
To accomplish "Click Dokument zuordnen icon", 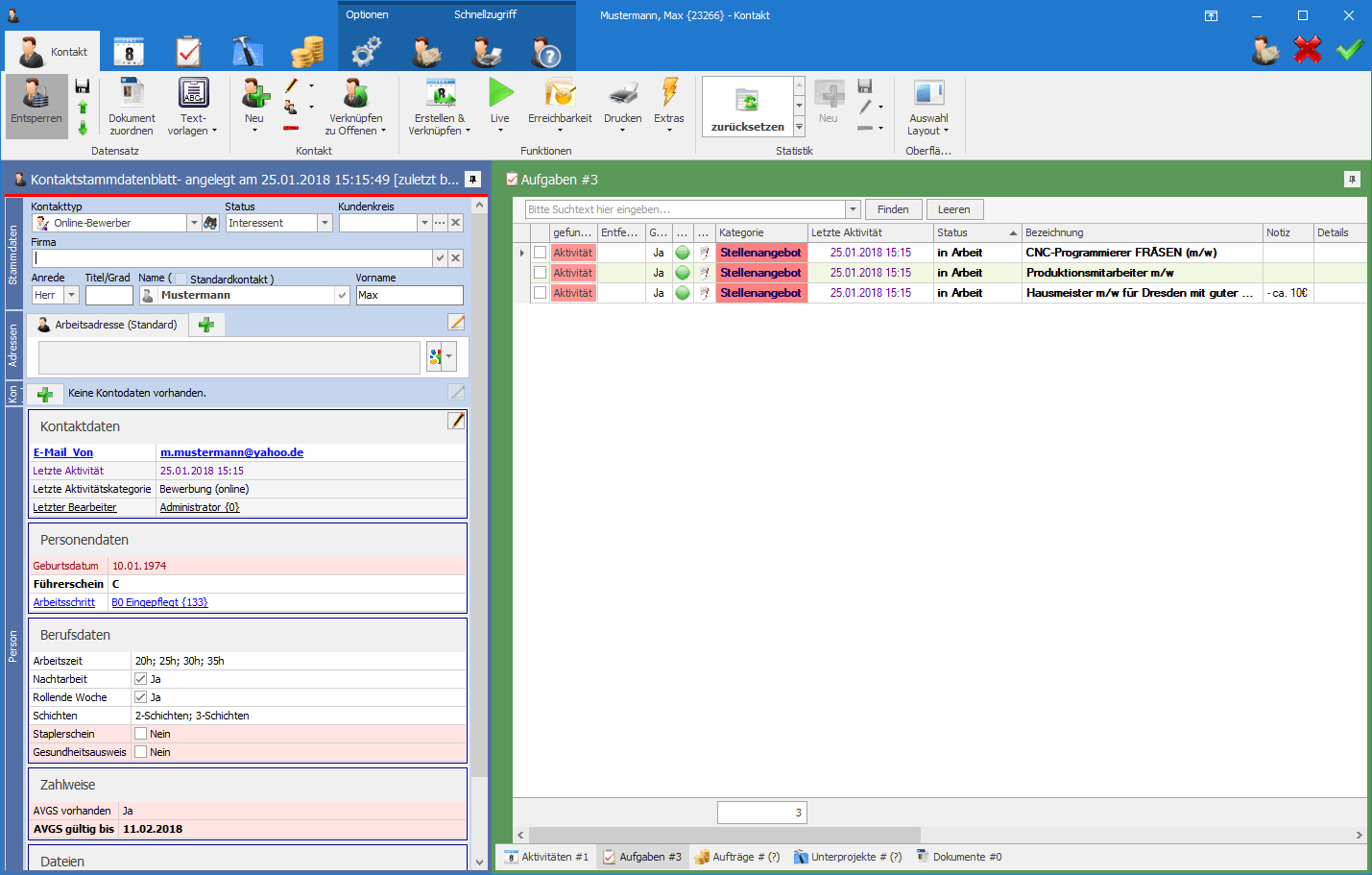I will pos(132,93).
